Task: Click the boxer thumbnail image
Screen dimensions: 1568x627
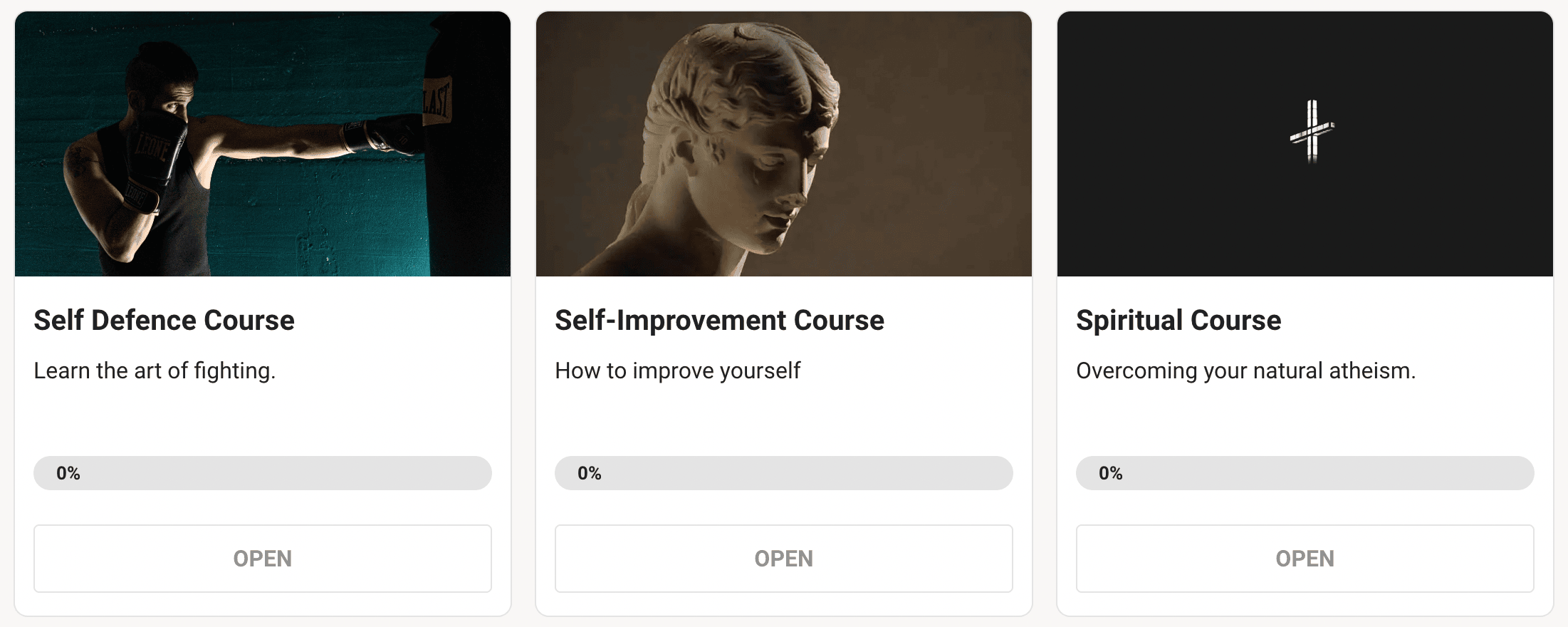Action: pos(214,144)
